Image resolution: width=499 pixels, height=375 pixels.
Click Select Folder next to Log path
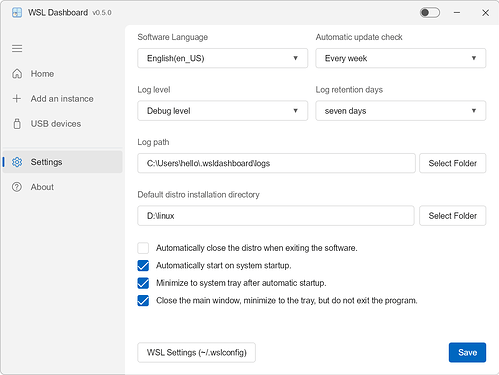453,163
